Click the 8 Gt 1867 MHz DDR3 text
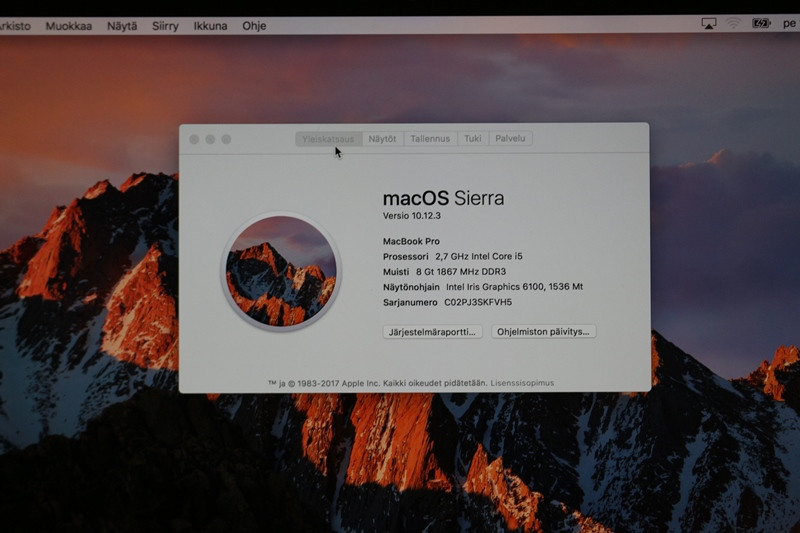Viewport: 800px width, 533px height. [461, 271]
